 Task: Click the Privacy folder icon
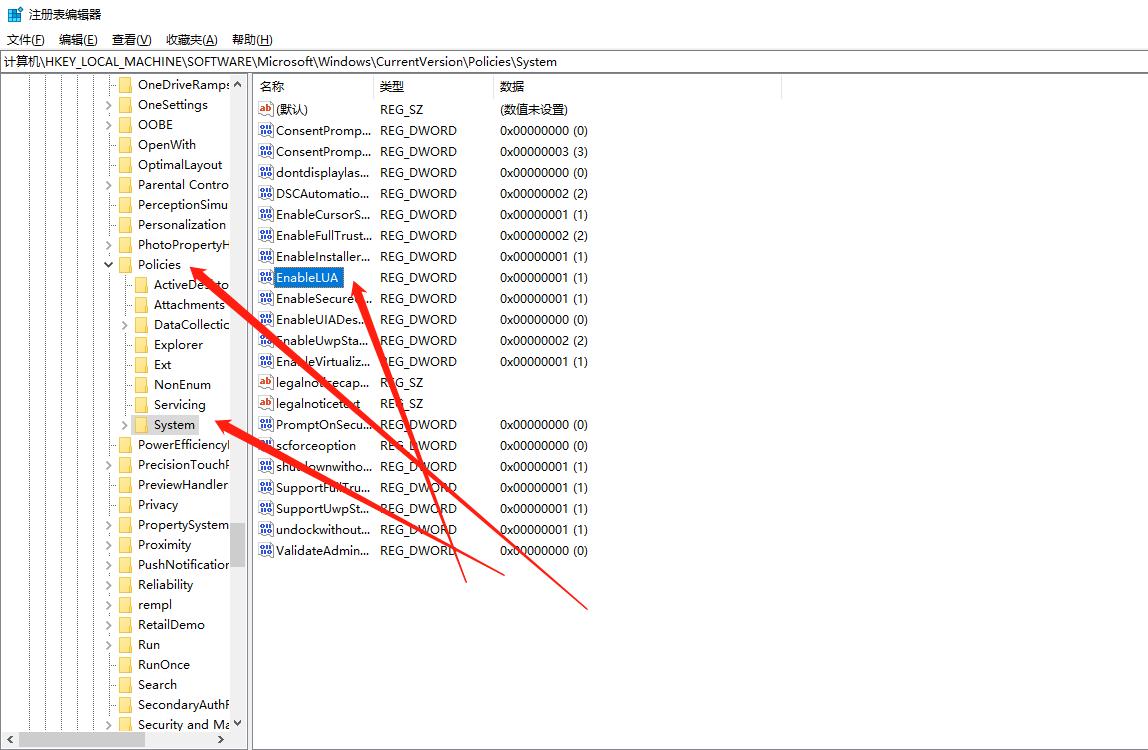tap(125, 505)
